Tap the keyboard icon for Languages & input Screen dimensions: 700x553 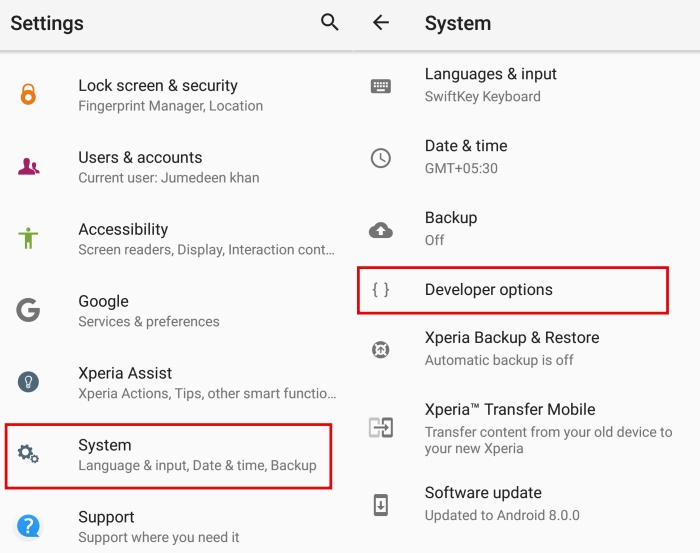381,86
